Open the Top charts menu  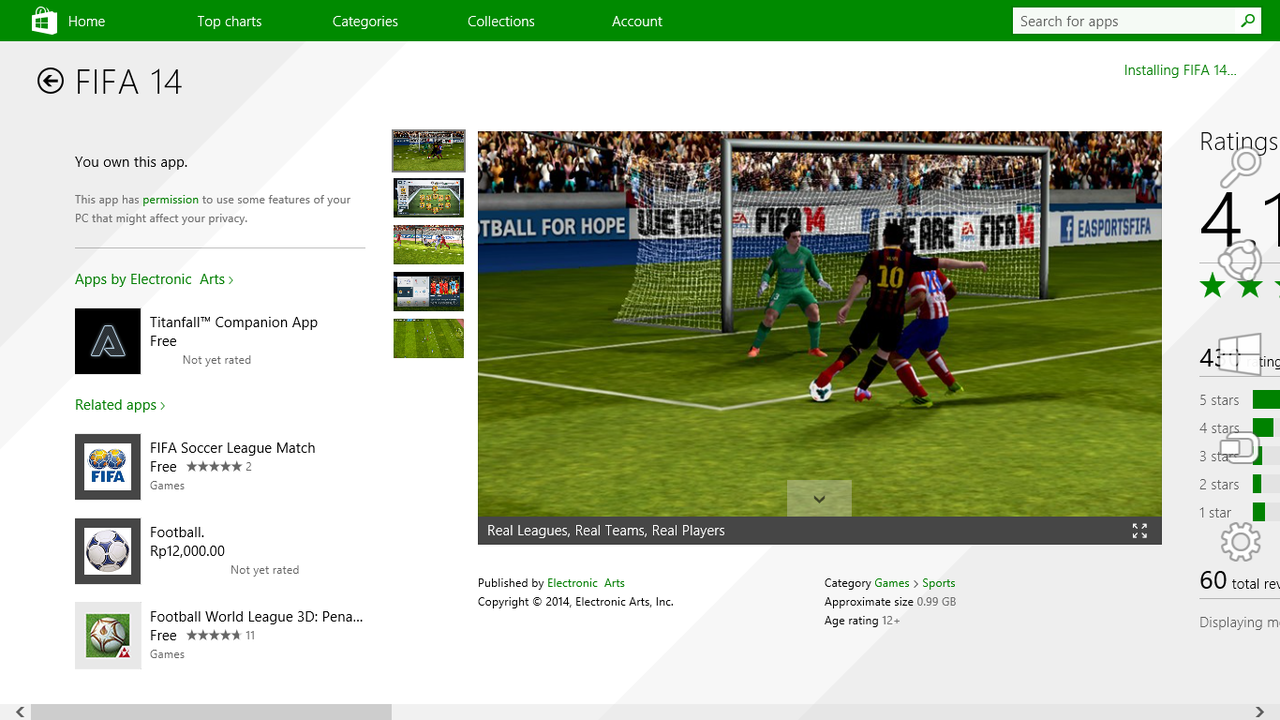pos(229,21)
